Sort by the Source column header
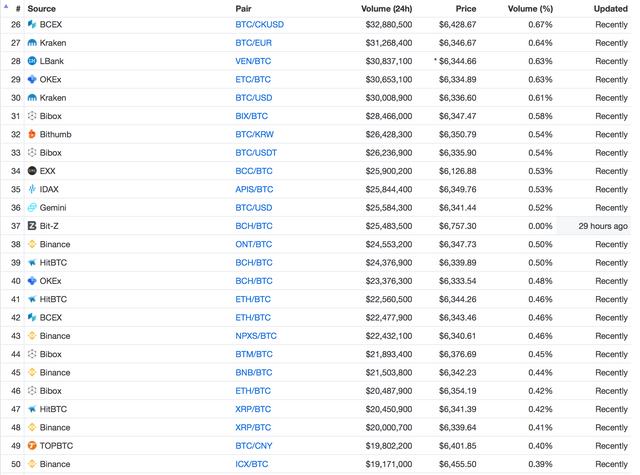Screen dimensions: 640x475 point(42,9)
